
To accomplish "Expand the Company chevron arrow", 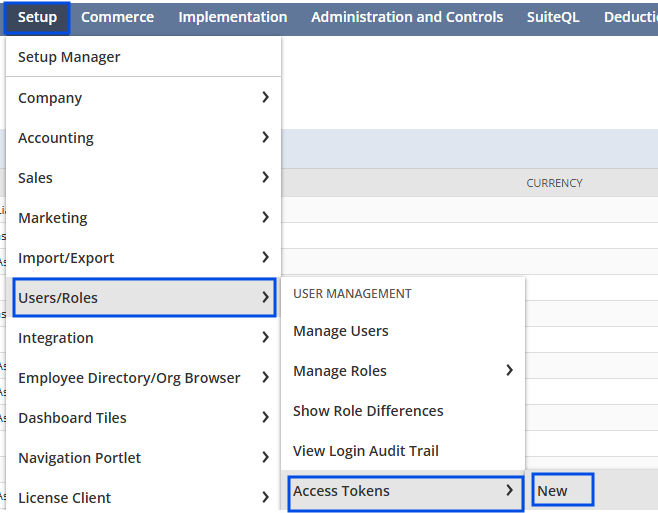I will pyautogui.click(x=265, y=97).
